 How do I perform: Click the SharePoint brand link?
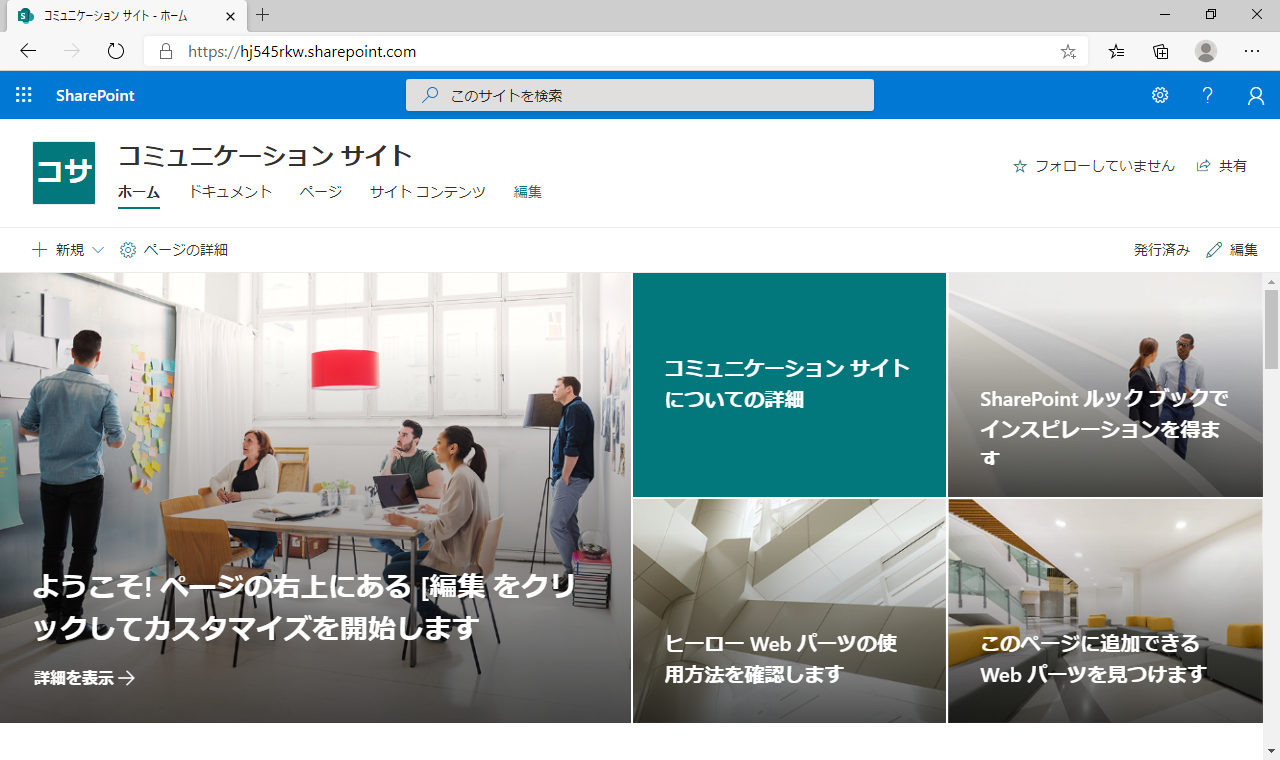[95, 95]
